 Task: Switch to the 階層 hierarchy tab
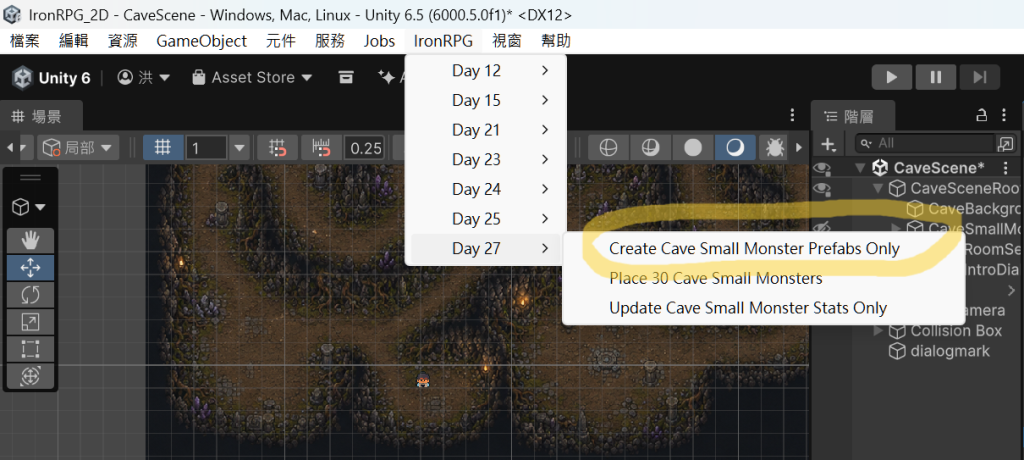(x=853, y=116)
